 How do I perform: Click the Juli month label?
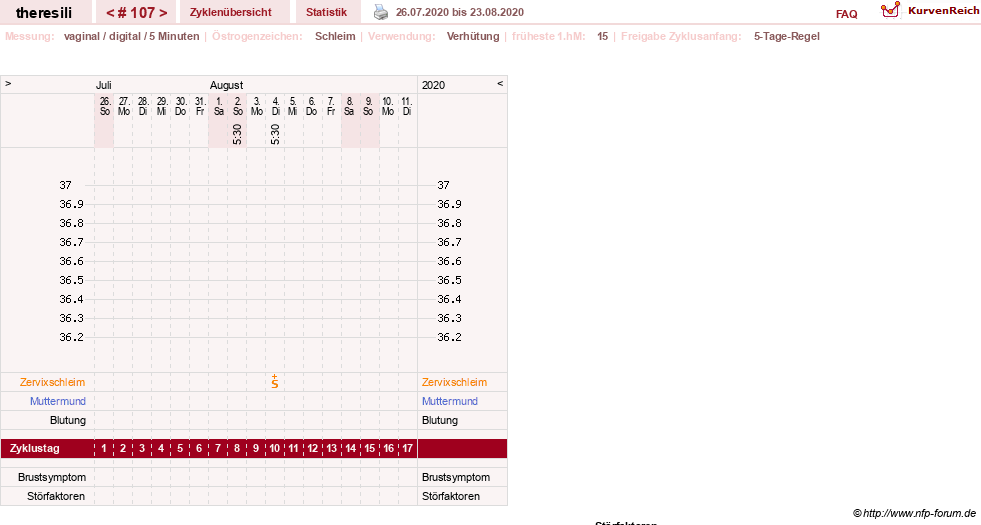(x=103, y=85)
